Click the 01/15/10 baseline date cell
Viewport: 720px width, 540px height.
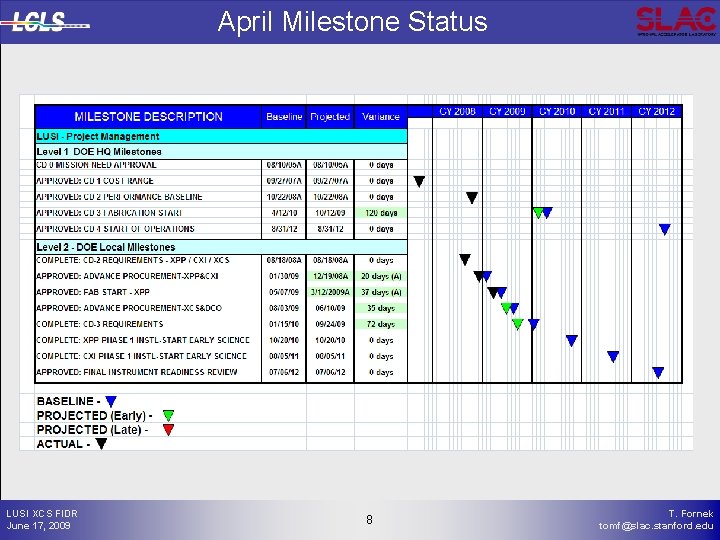[284, 324]
